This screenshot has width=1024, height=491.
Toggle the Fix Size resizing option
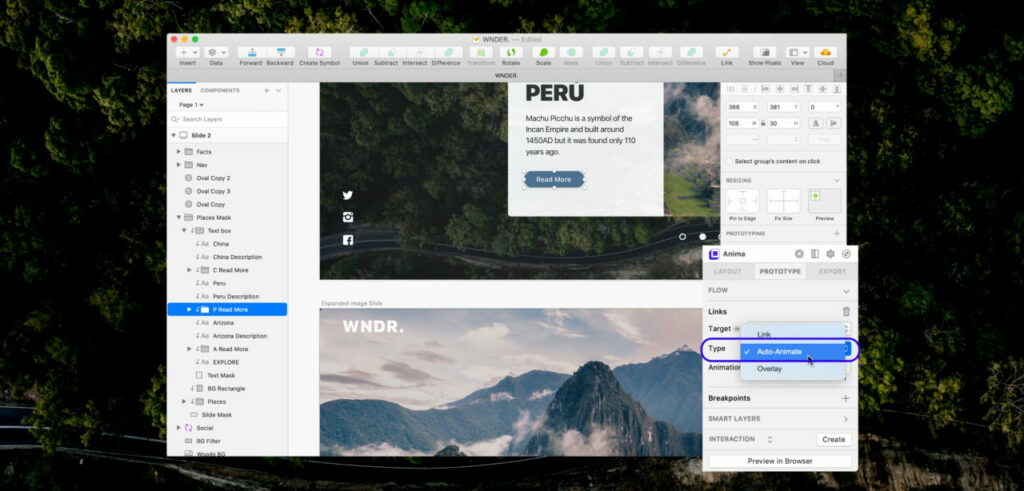pyautogui.click(x=783, y=201)
